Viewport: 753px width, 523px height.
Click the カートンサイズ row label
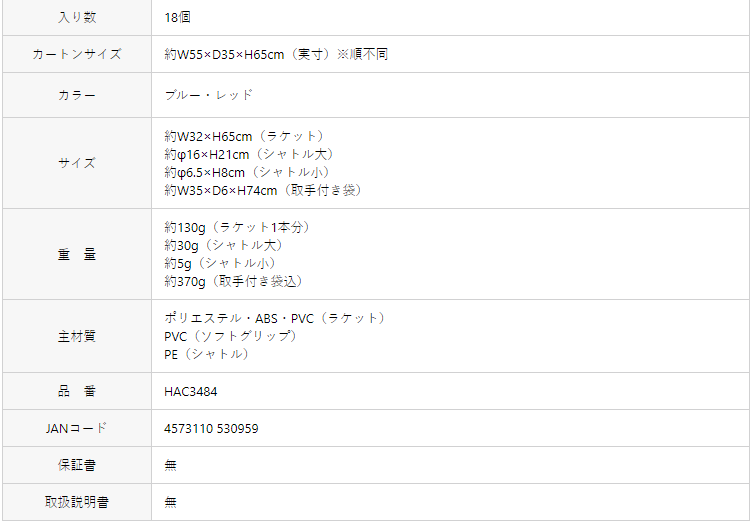tap(77, 54)
